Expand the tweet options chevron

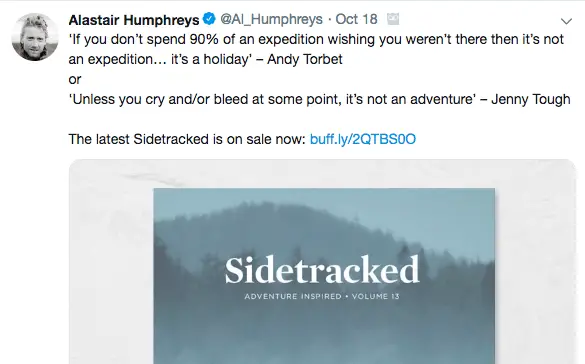pyautogui.click(x=566, y=21)
